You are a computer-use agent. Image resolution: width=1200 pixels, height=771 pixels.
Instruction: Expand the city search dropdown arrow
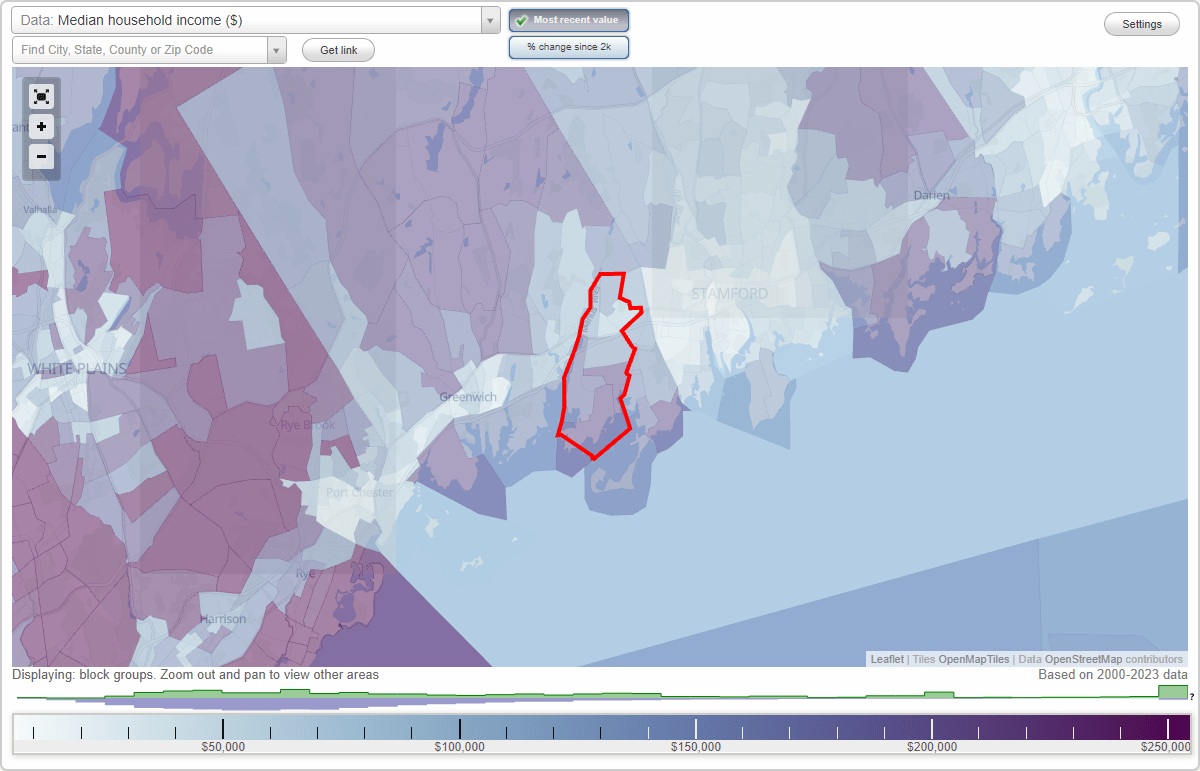point(277,49)
